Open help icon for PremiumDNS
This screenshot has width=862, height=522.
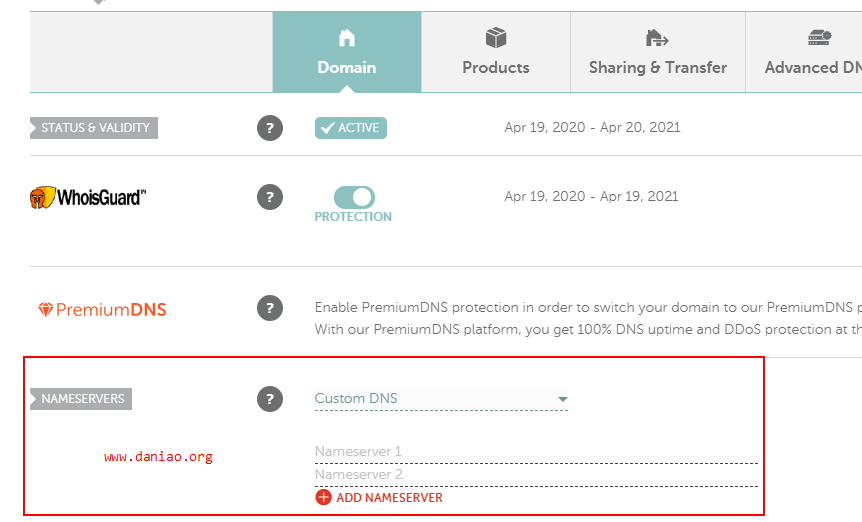click(270, 308)
